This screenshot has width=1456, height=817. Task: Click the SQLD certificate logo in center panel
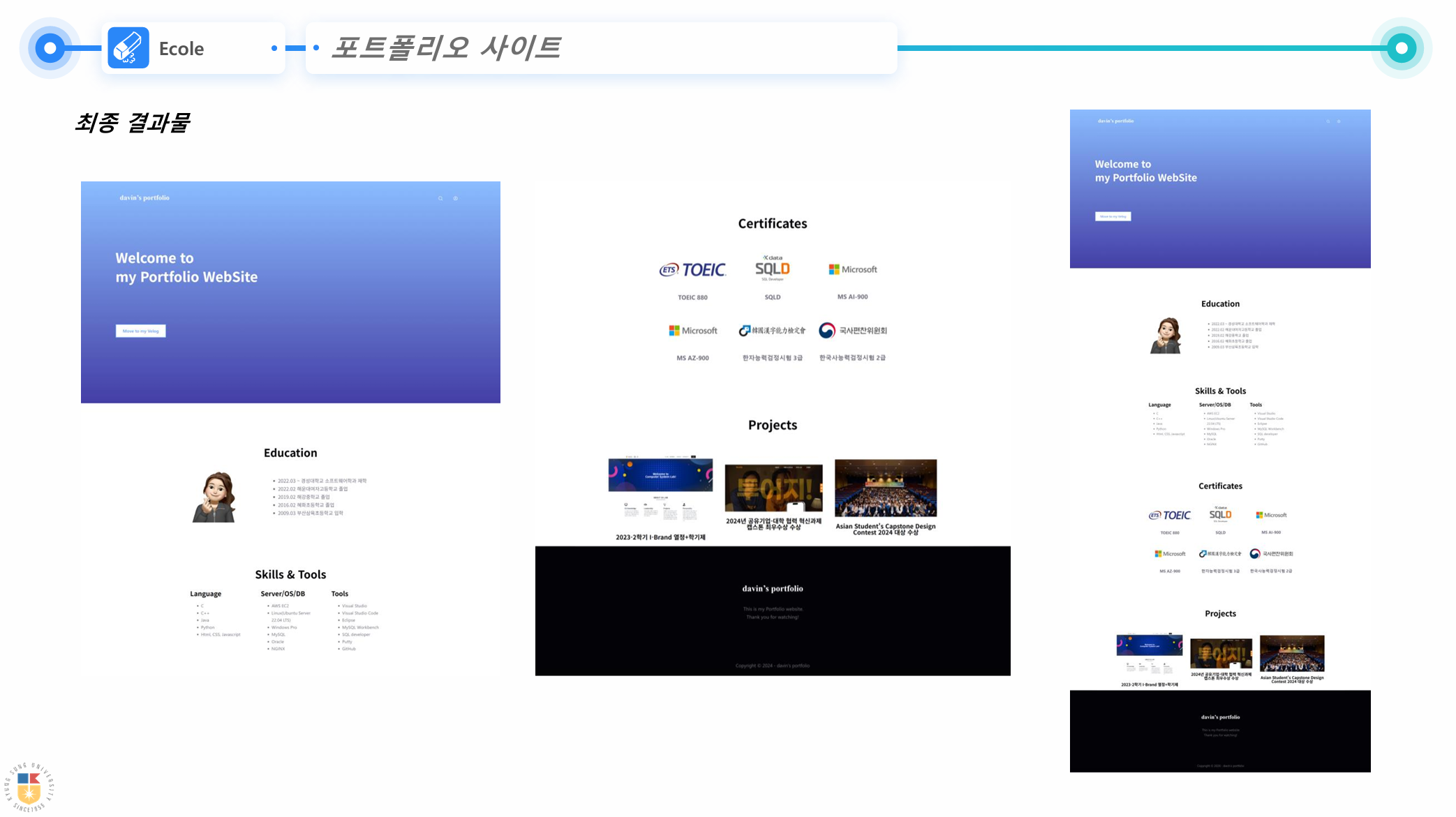tap(772, 269)
